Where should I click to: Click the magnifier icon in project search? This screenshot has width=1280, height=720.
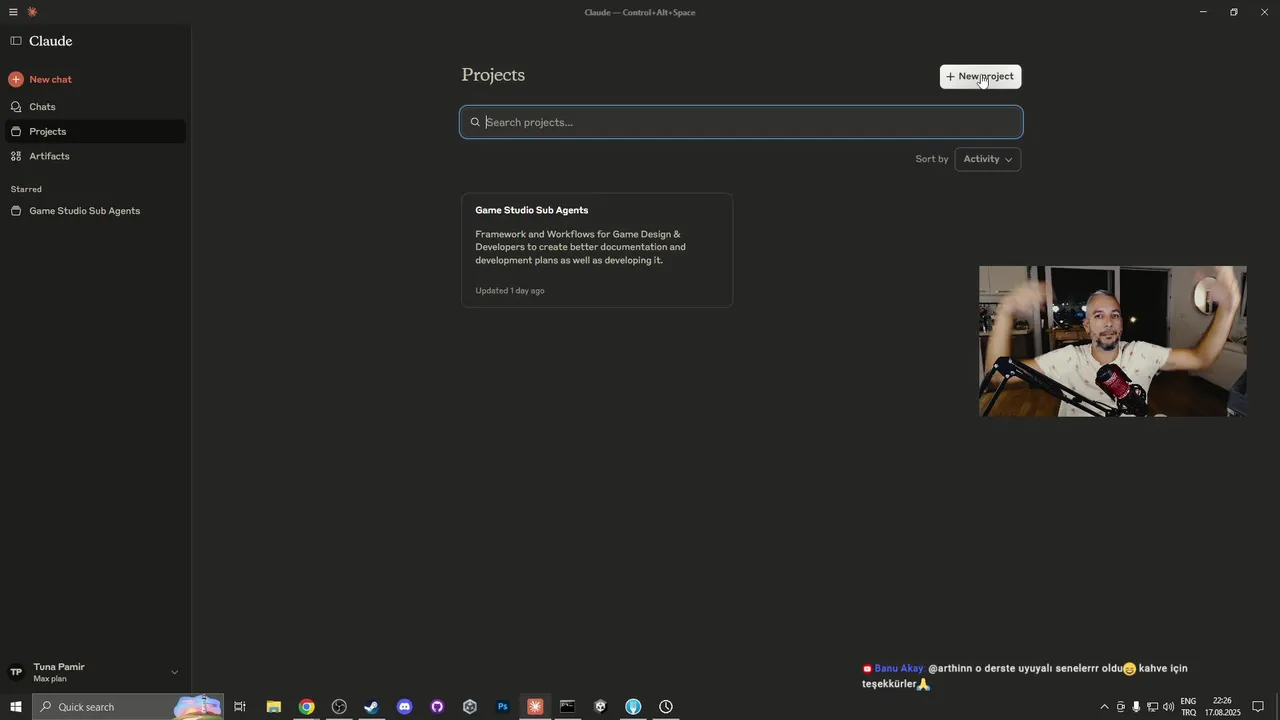coord(475,122)
